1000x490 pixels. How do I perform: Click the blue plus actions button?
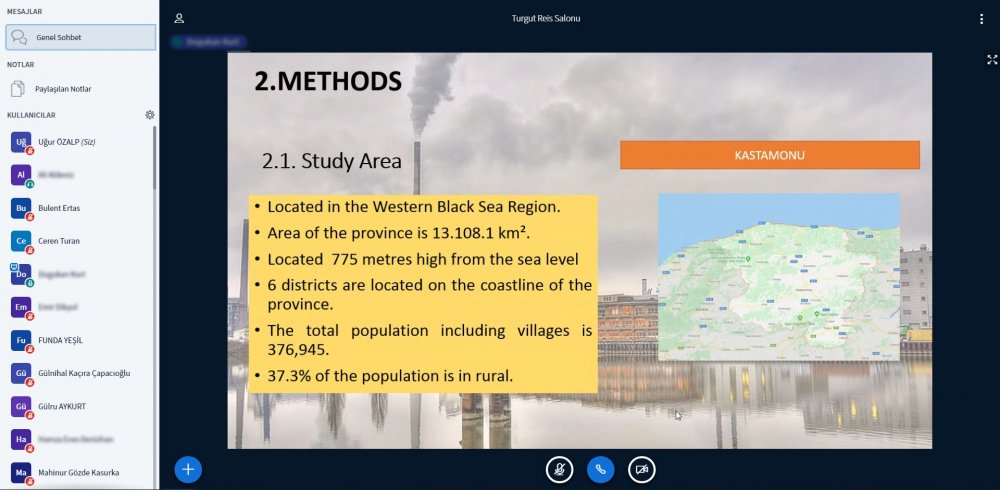pos(188,468)
